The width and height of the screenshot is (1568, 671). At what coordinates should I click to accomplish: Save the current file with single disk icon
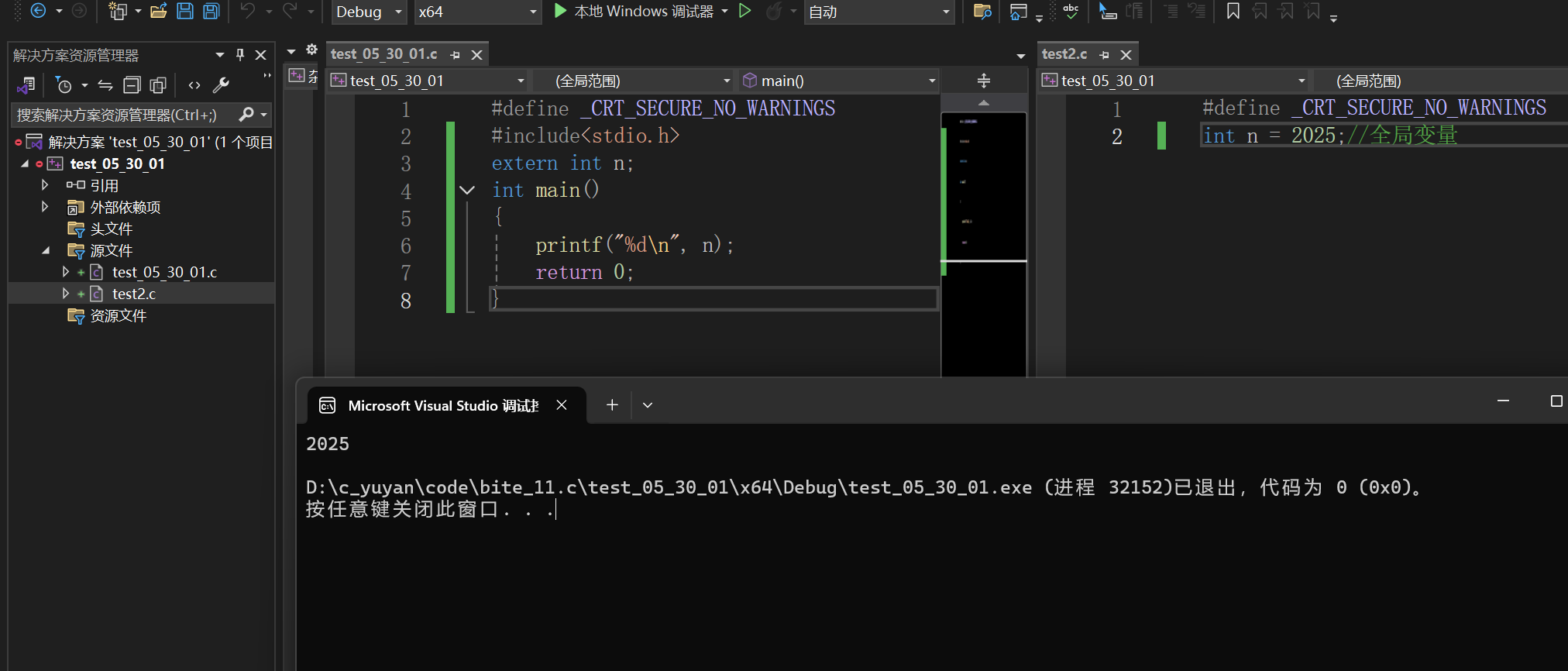click(185, 11)
